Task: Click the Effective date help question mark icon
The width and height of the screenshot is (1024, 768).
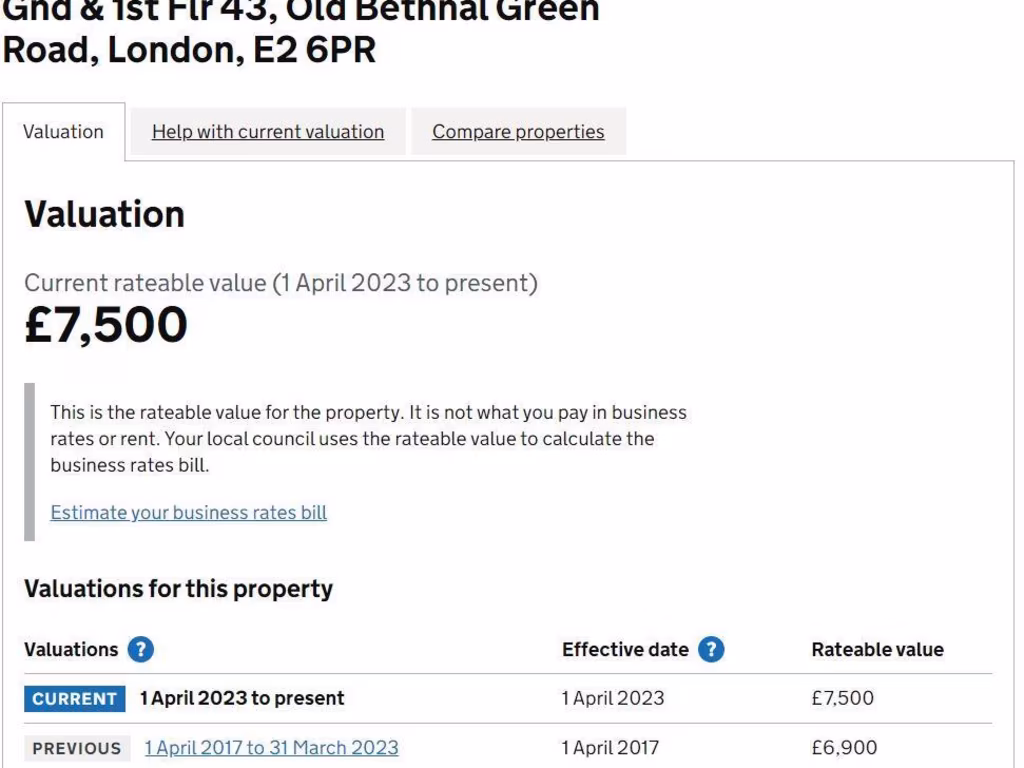Action: coord(711,650)
